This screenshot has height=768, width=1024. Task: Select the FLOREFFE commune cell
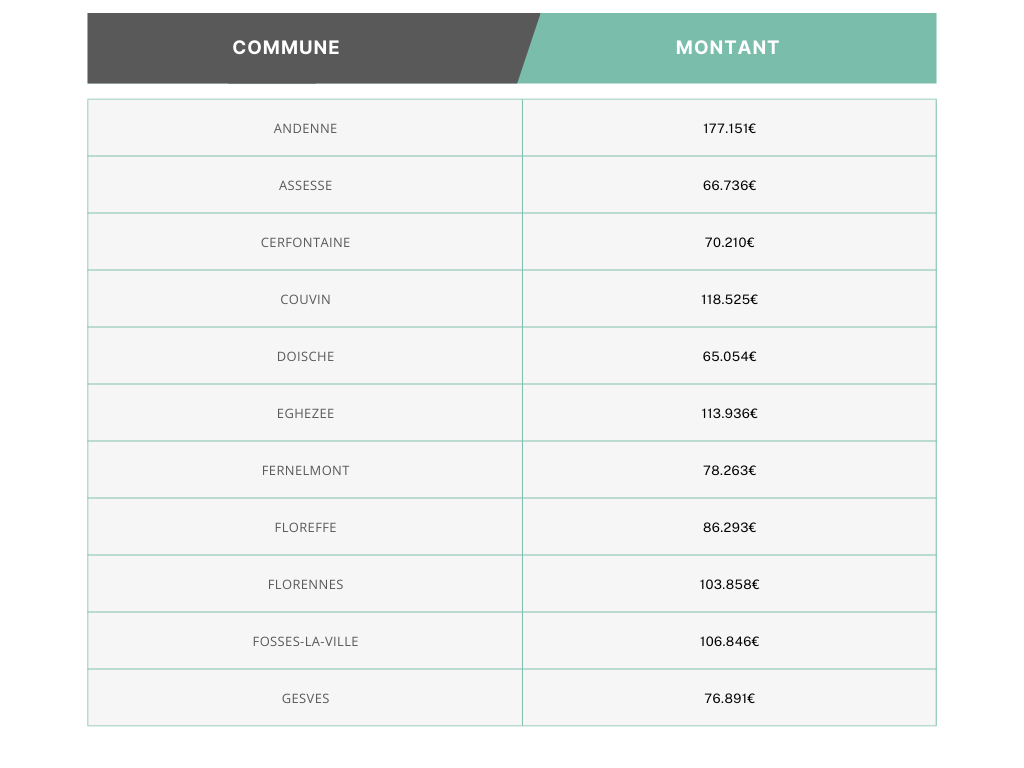pyautogui.click(x=305, y=528)
